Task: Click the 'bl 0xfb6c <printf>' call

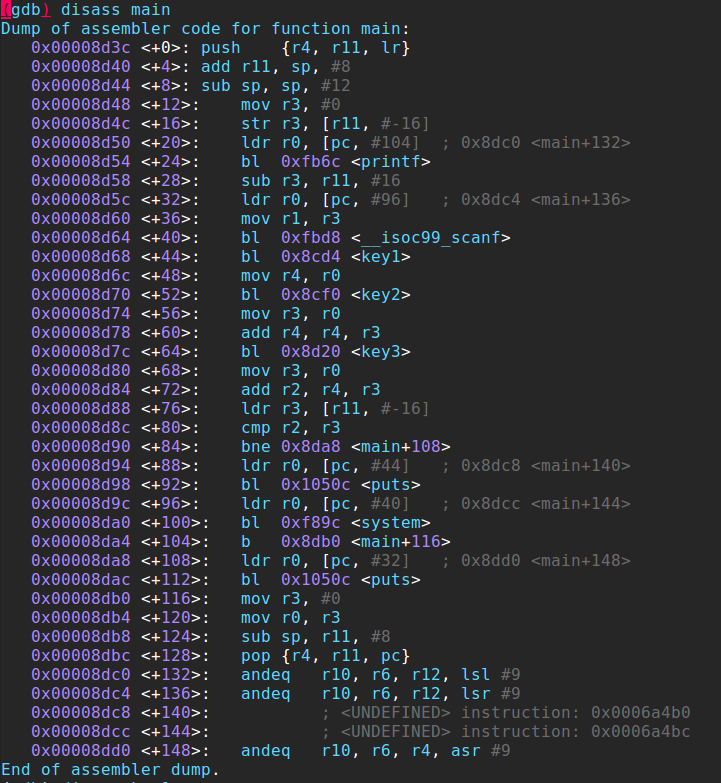Action: 336,161
